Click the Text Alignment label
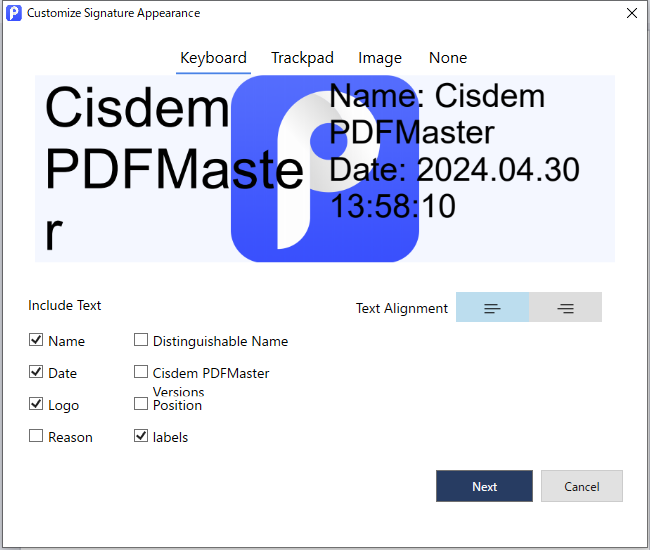Image resolution: width=650 pixels, height=550 pixels. 402,308
